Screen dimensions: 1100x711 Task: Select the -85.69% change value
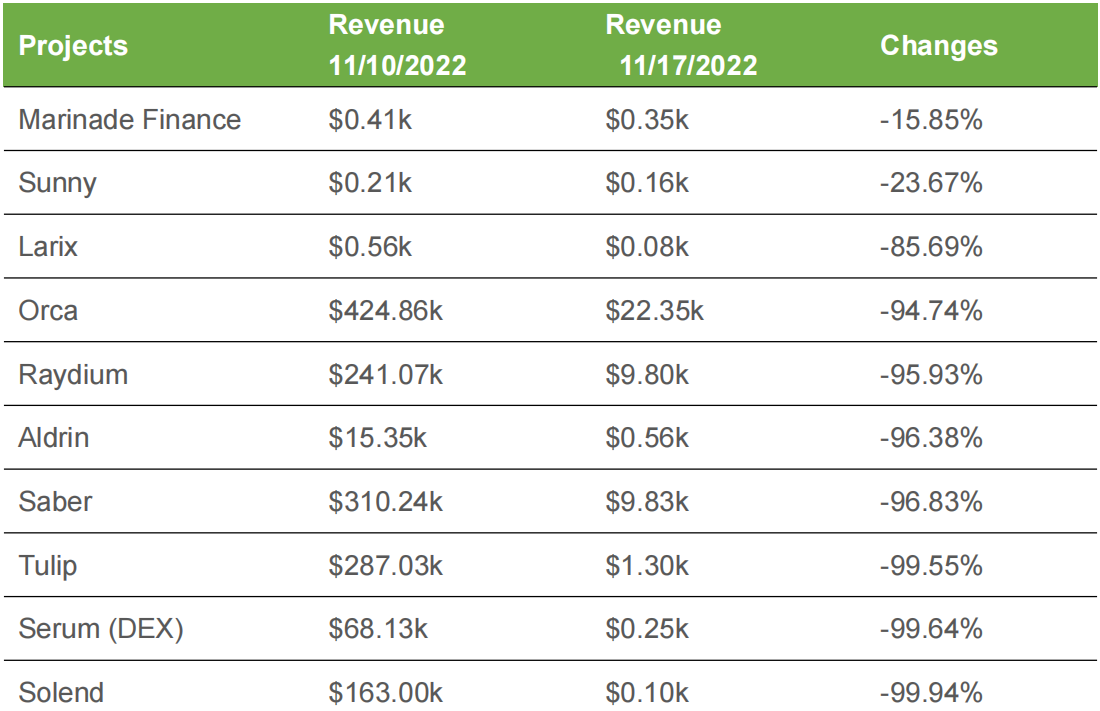pos(931,246)
